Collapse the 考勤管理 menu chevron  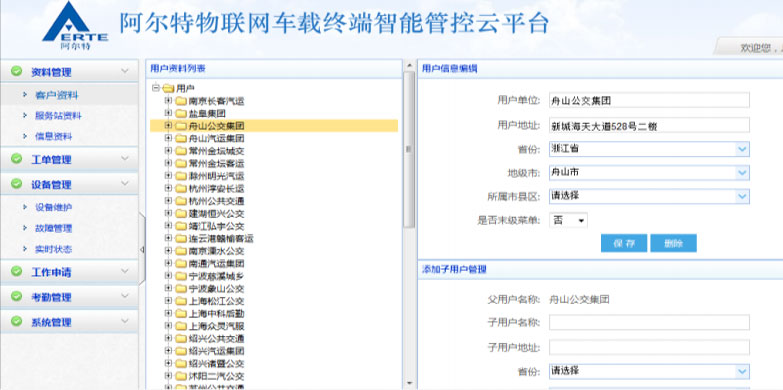[x=125, y=296]
